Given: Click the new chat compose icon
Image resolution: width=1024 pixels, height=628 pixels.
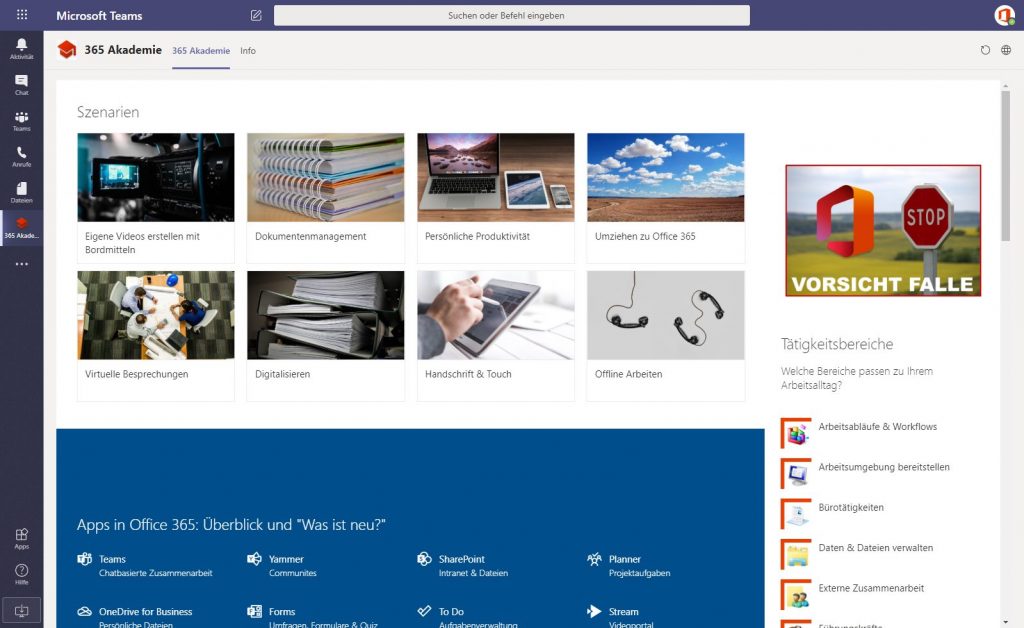Looking at the screenshot, I should coord(256,15).
